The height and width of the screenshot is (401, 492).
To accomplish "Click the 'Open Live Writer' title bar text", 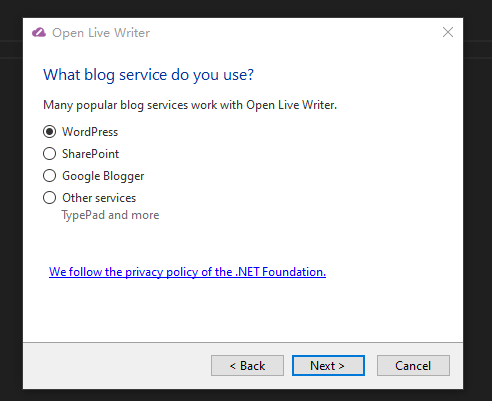I will 101,33.
